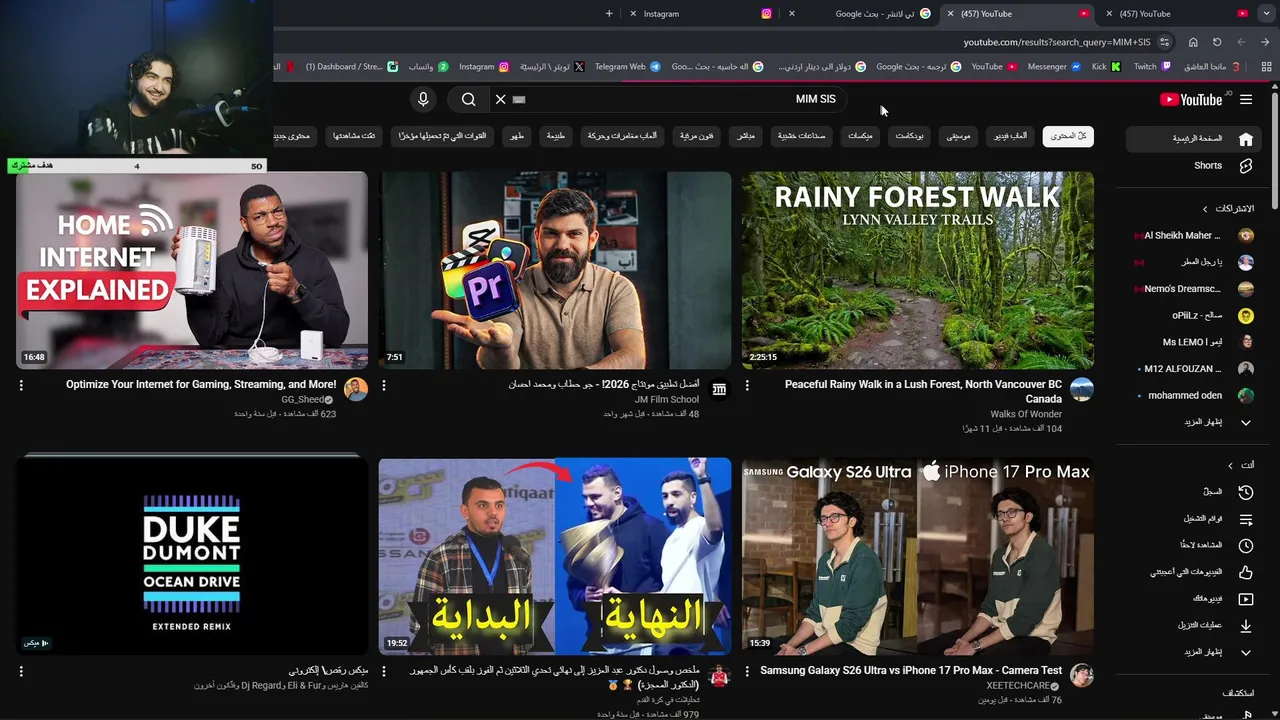The image size is (1280, 720).
Task: Select the cooking (طهو) filter chip
Action: 517,136
